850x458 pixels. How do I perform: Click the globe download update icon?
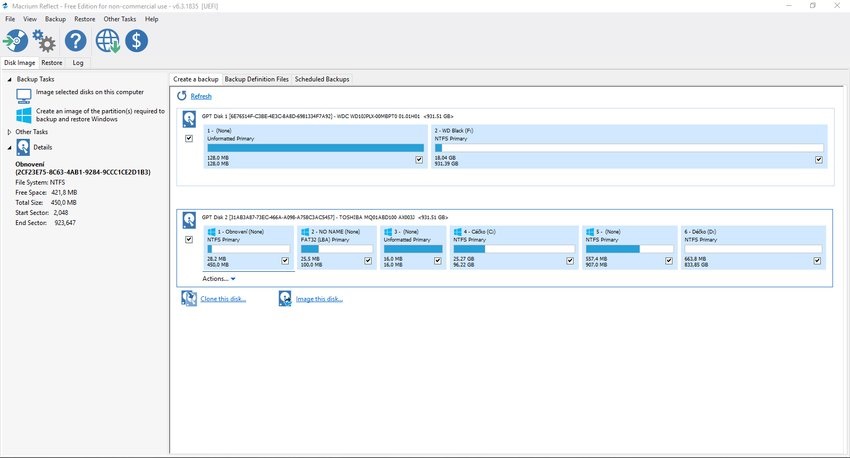[107, 41]
